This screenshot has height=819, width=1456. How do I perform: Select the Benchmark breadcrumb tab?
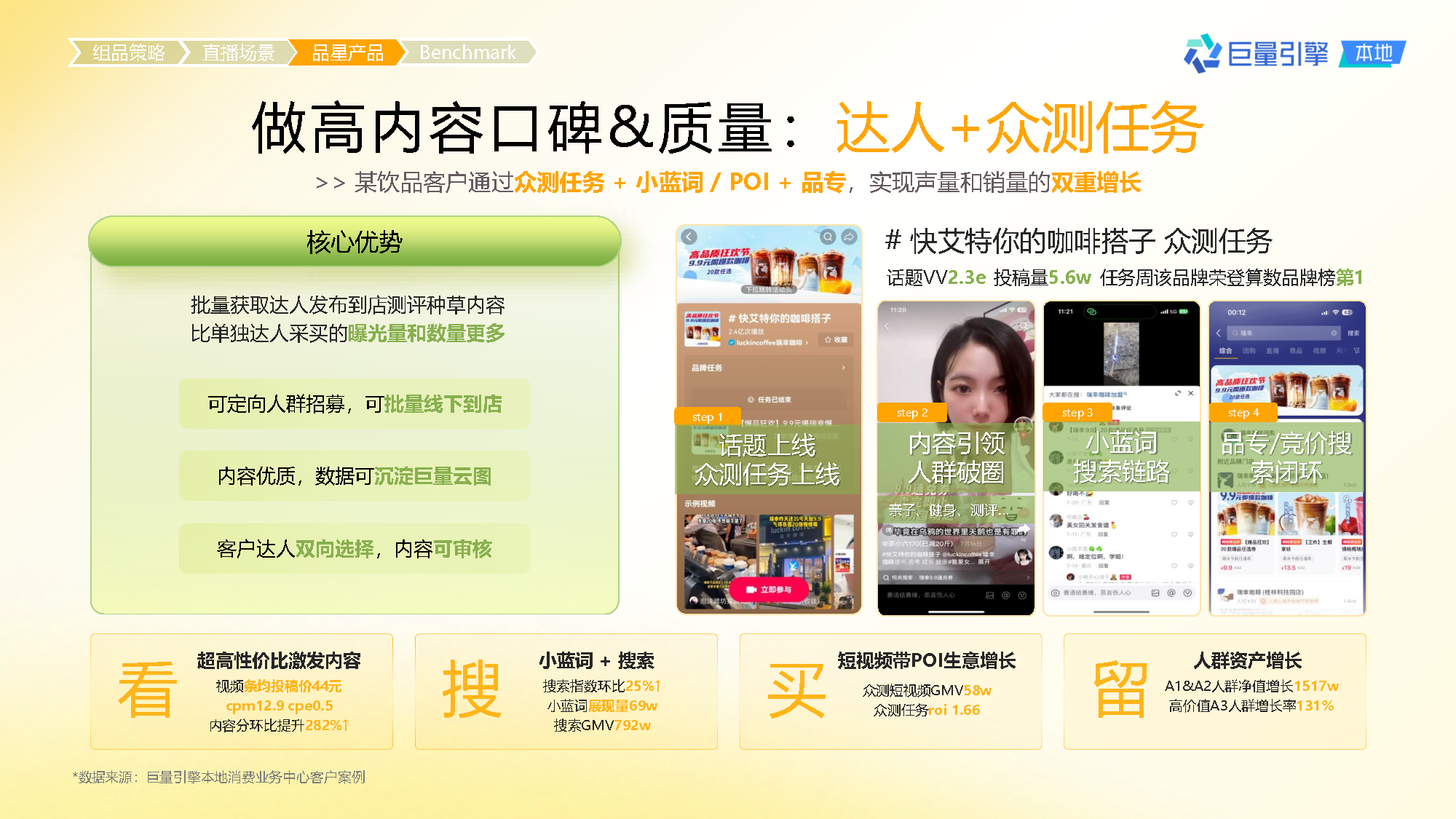coord(467,53)
